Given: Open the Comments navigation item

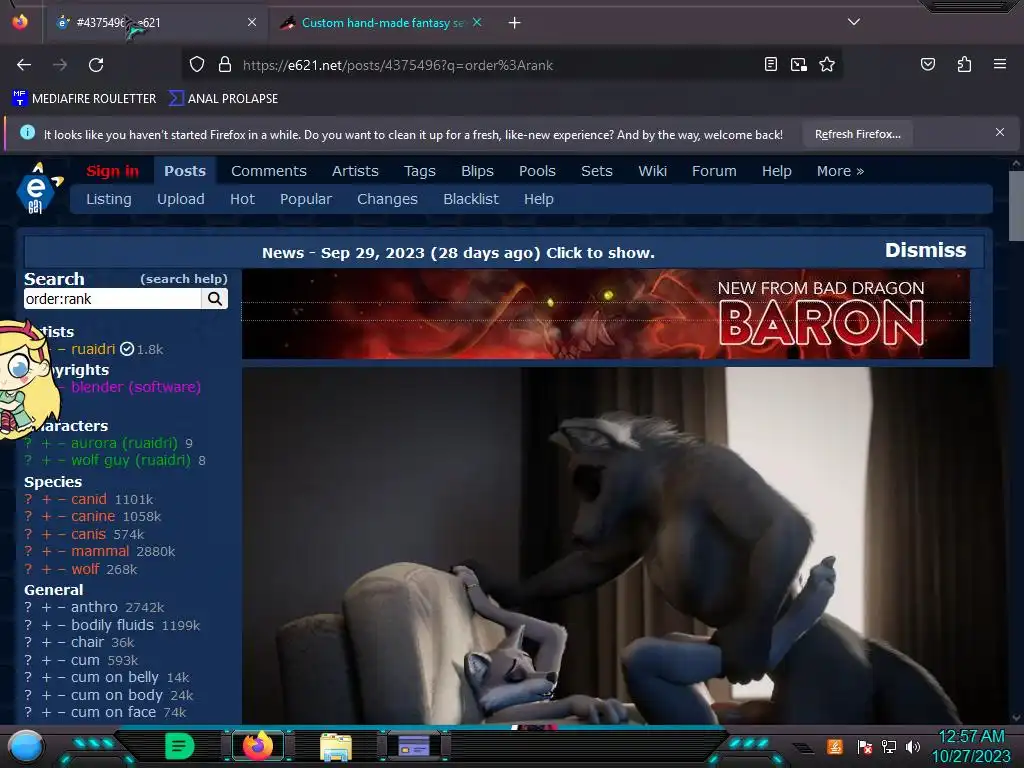Looking at the screenshot, I should 268,171.
